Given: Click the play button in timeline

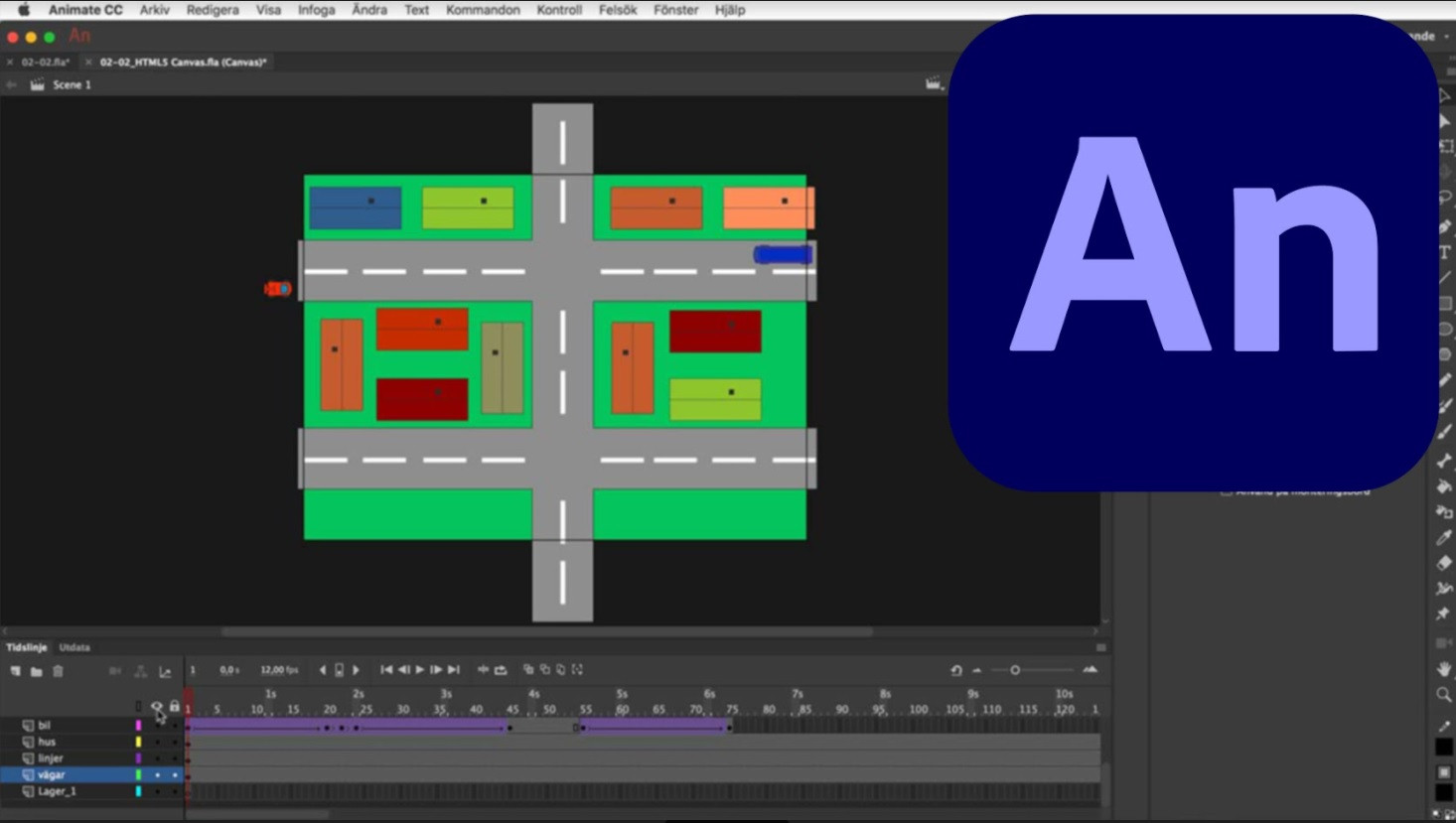Looking at the screenshot, I should point(420,670).
